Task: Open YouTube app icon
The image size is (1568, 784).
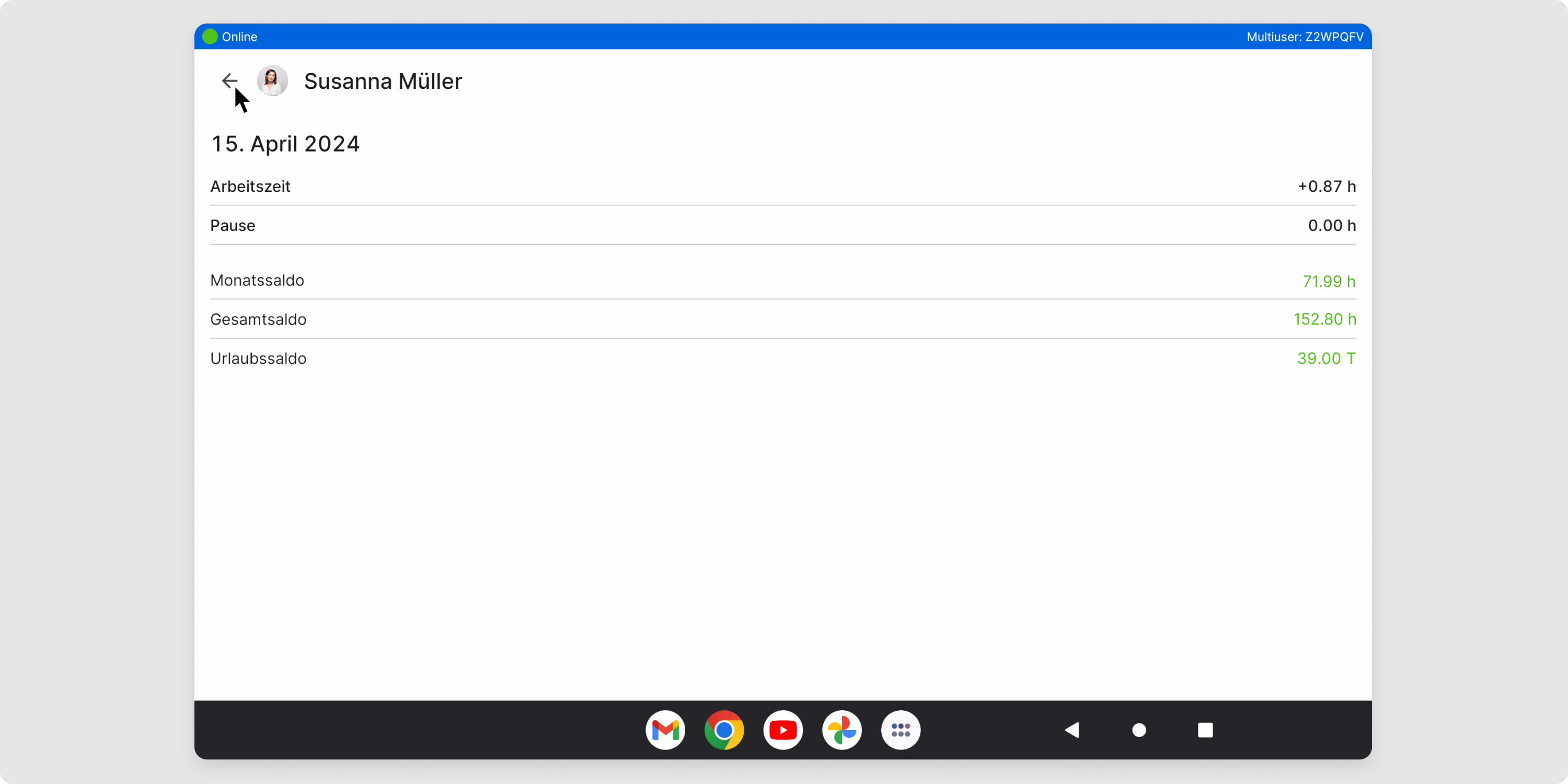Action: point(783,730)
